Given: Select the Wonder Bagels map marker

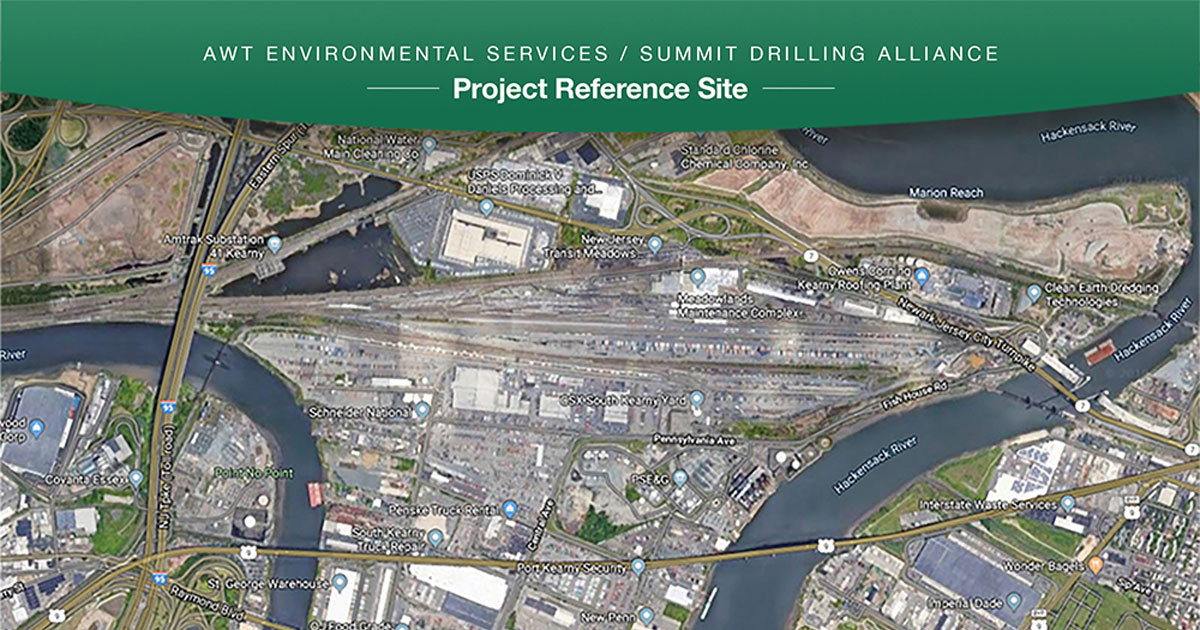Looking at the screenshot, I should [1094, 567].
